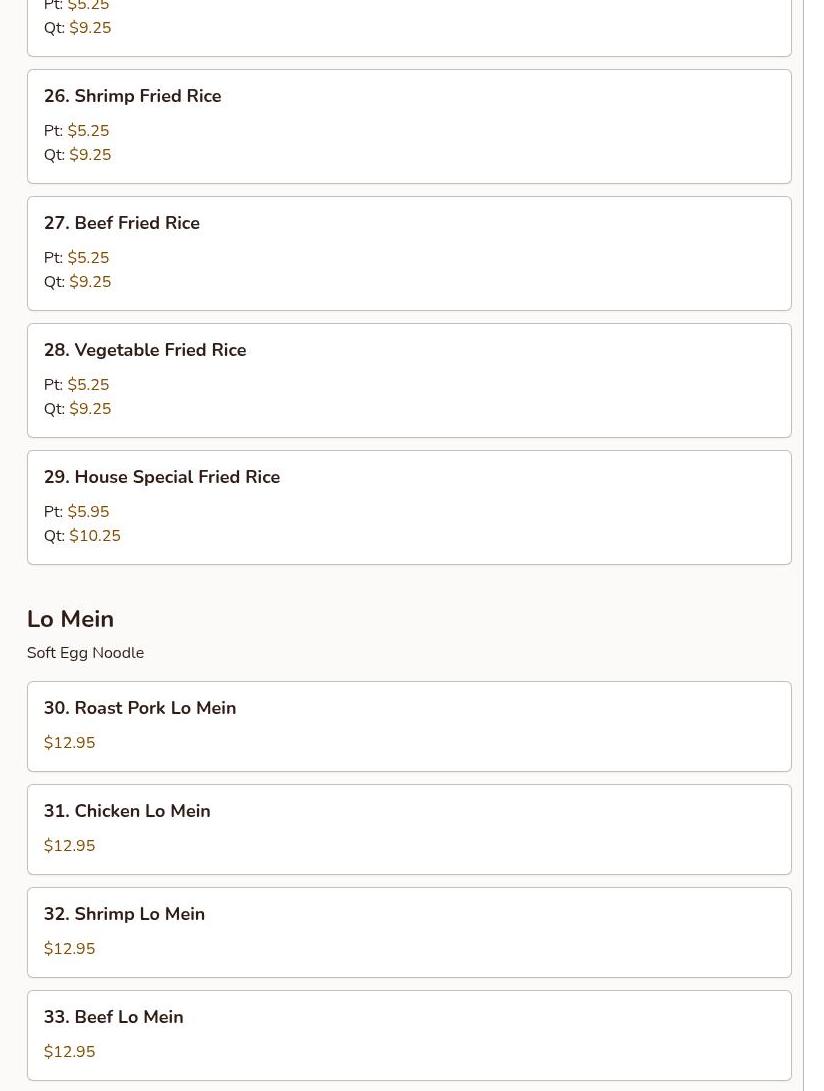Choose 32. Shrimp Lo Mein

[124, 914]
